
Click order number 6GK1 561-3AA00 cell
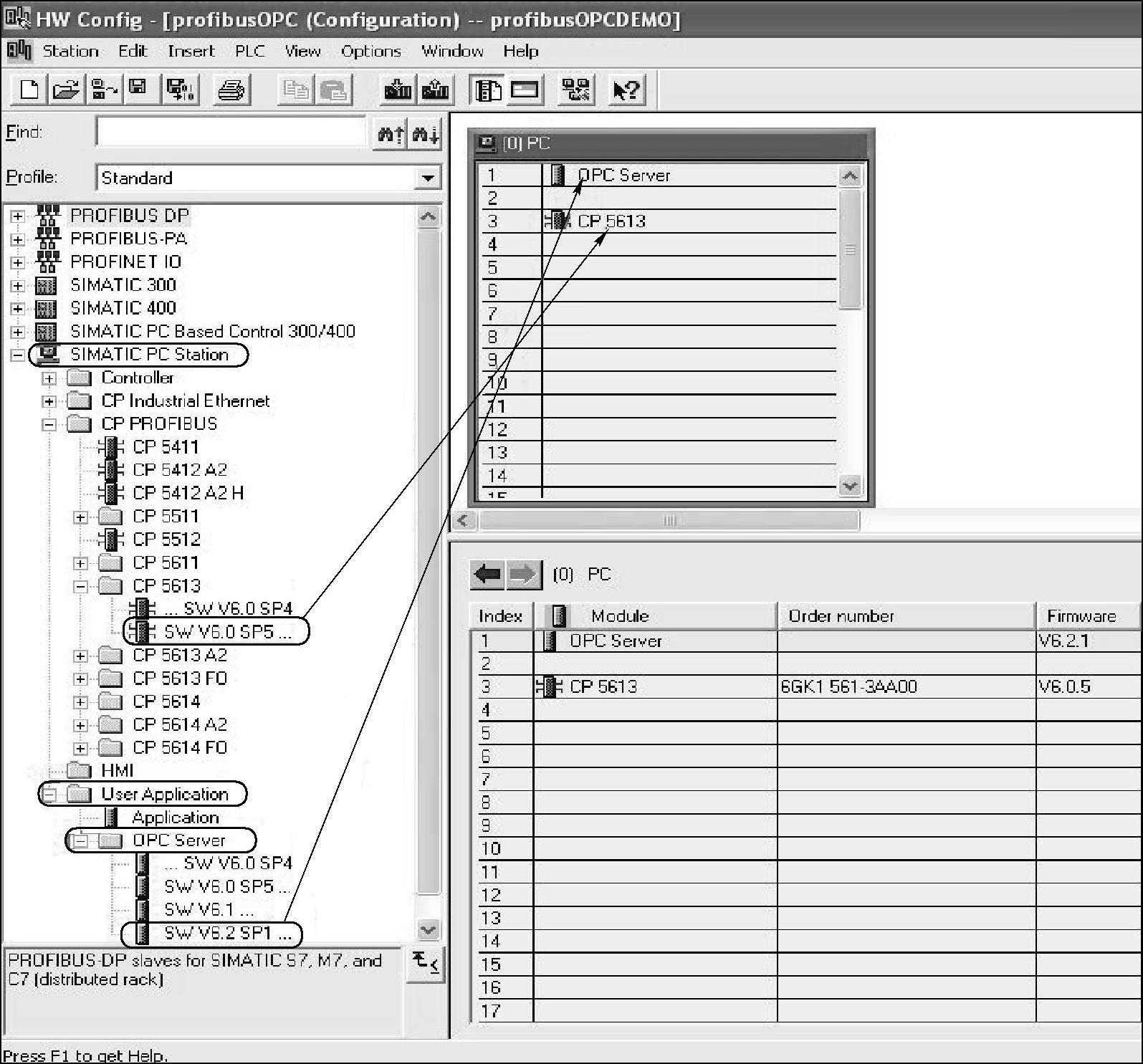click(907, 686)
